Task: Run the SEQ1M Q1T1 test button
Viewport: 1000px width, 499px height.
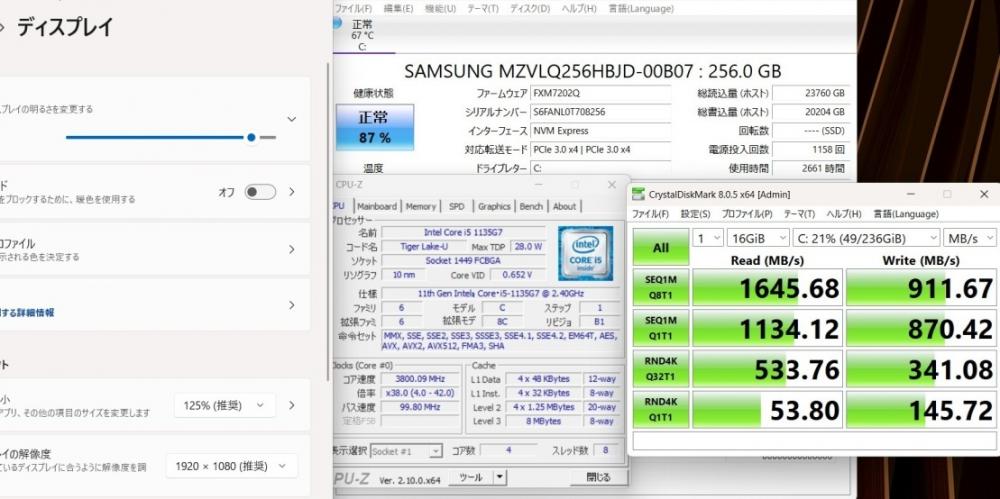Action: [661, 328]
